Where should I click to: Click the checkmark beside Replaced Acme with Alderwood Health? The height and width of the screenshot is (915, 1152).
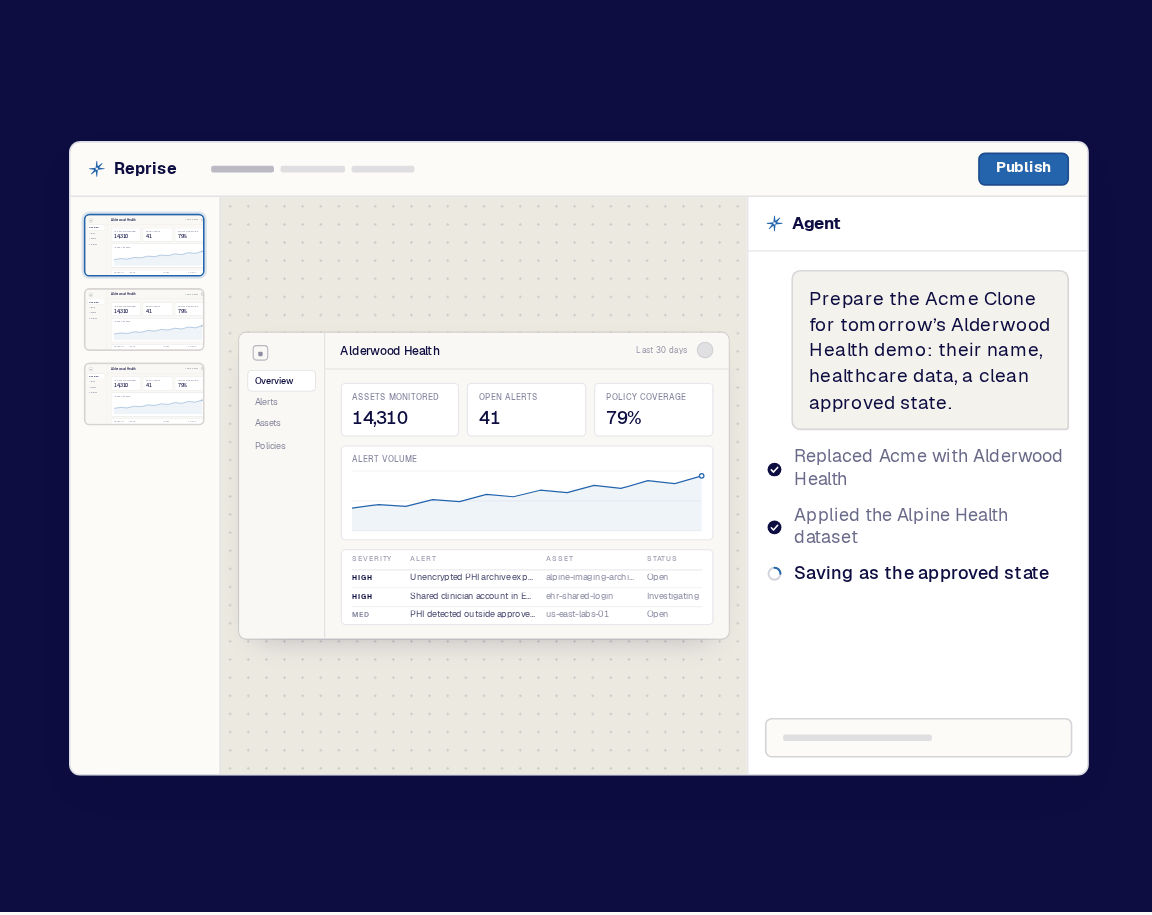(x=774, y=470)
